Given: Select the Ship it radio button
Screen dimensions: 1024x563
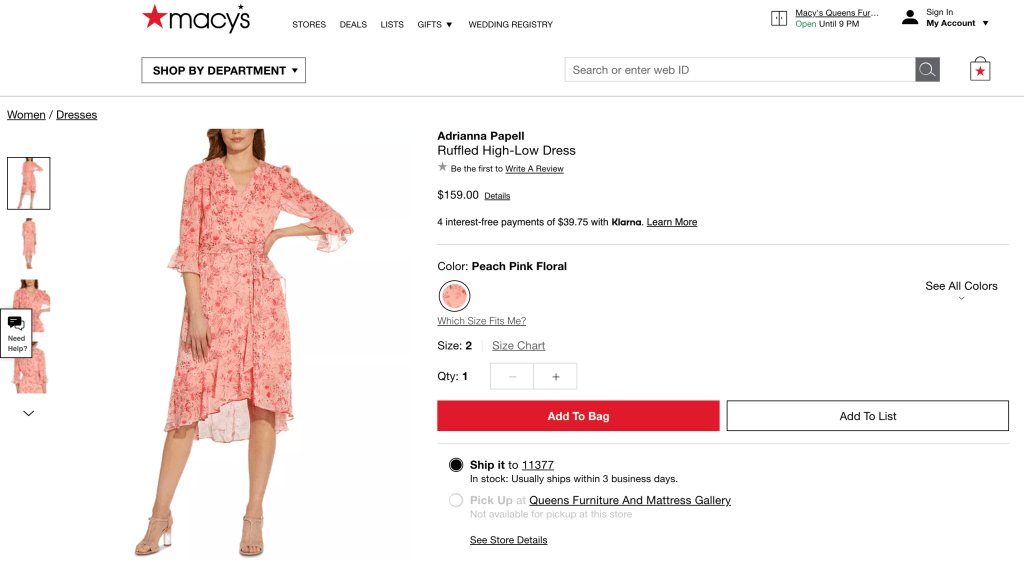Looking at the screenshot, I should click(456, 465).
